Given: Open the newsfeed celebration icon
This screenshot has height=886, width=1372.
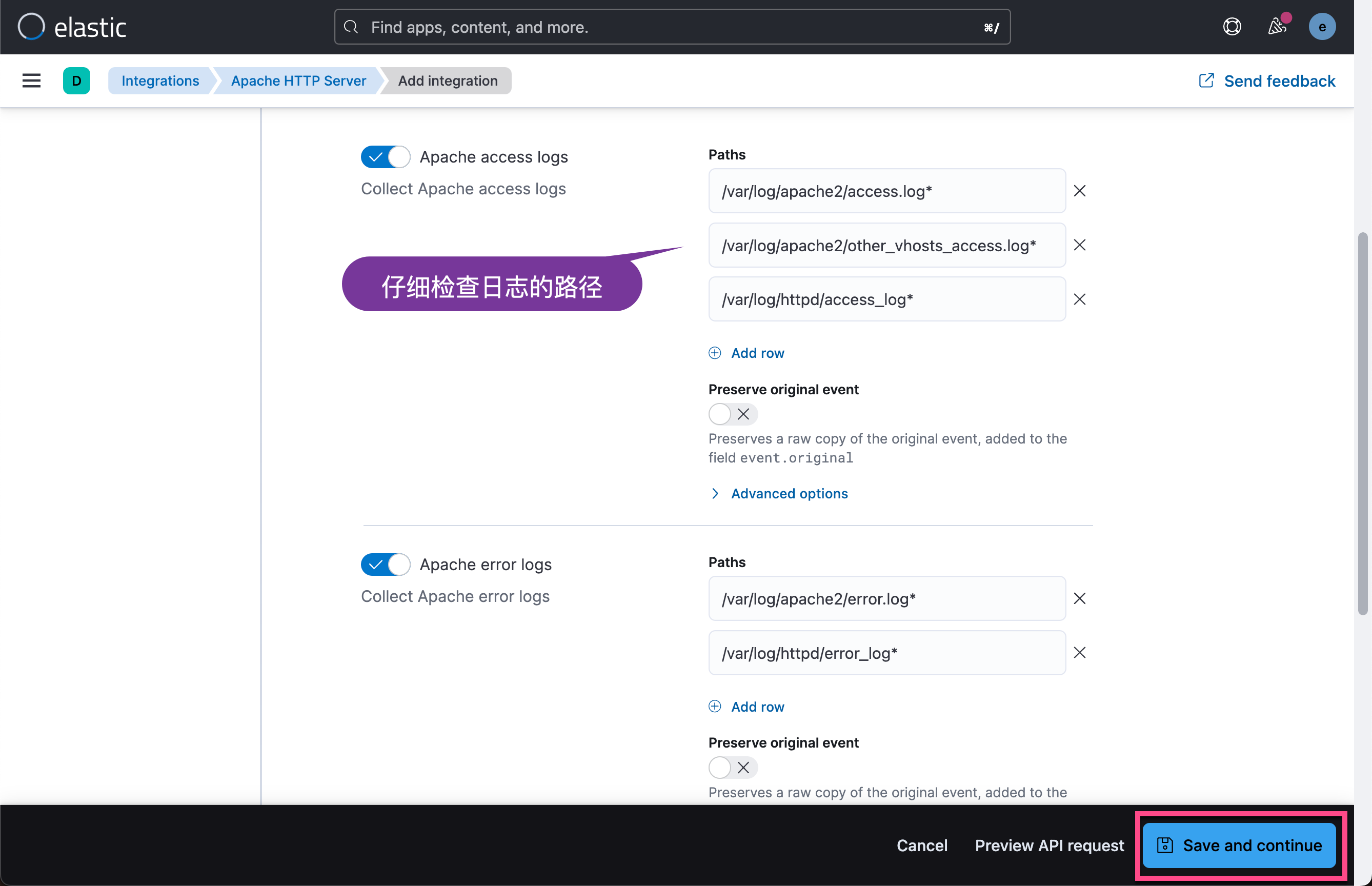Looking at the screenshot, I should (1277, 27).
